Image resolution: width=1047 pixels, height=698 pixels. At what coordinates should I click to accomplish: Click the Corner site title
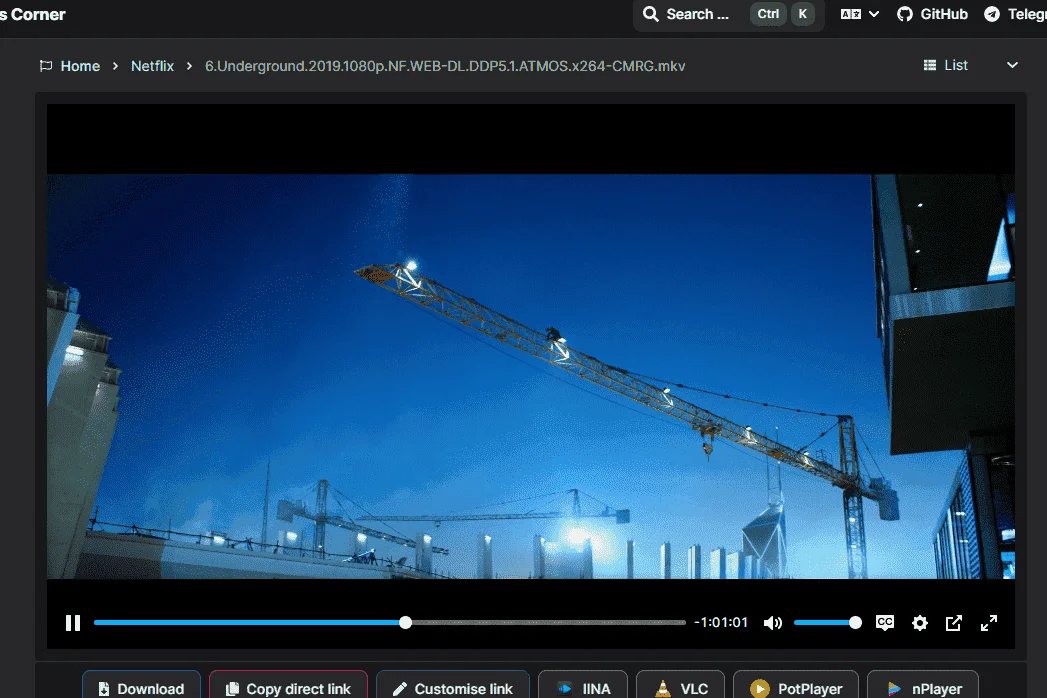click(x=33, y=14)
